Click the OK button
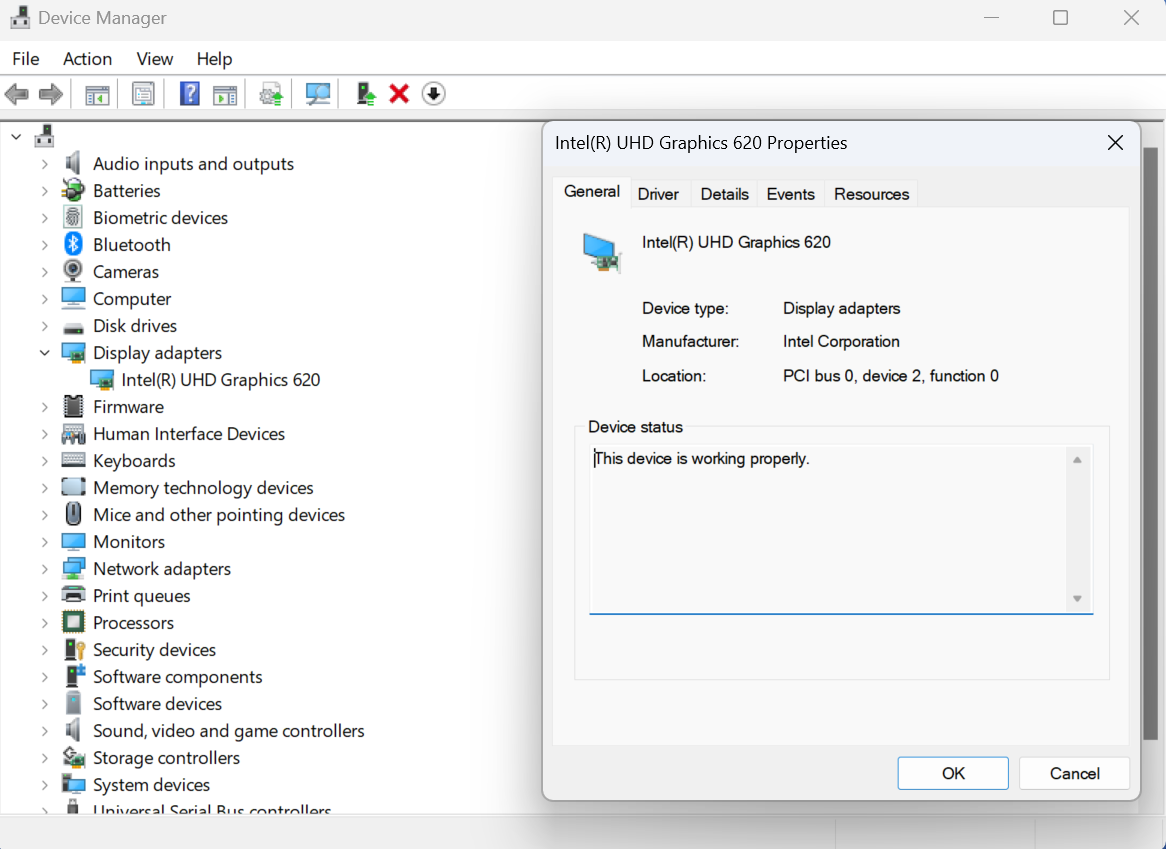1166x849 pixels. 952,773
